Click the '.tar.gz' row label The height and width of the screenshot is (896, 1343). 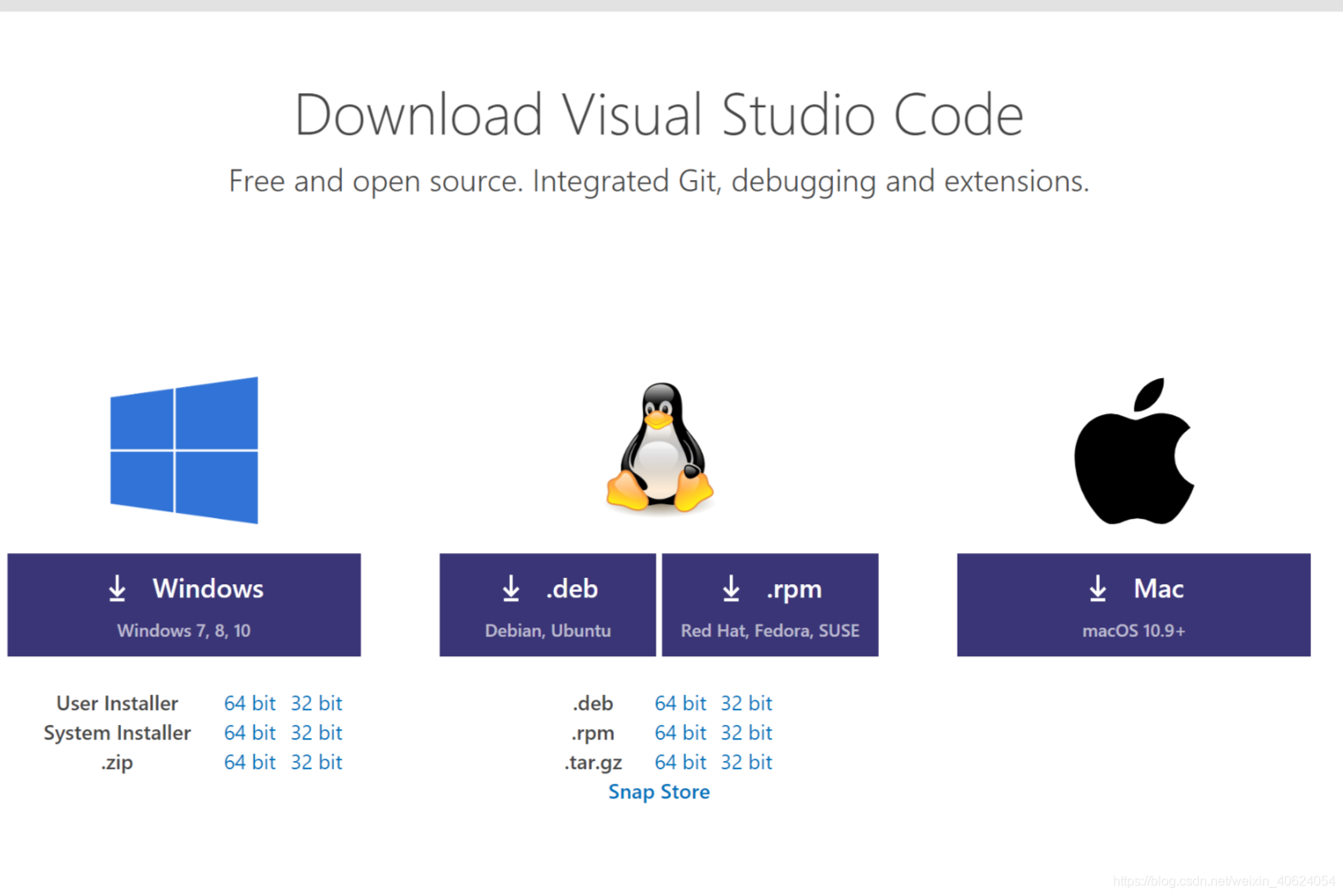click(x=593, y=763)
